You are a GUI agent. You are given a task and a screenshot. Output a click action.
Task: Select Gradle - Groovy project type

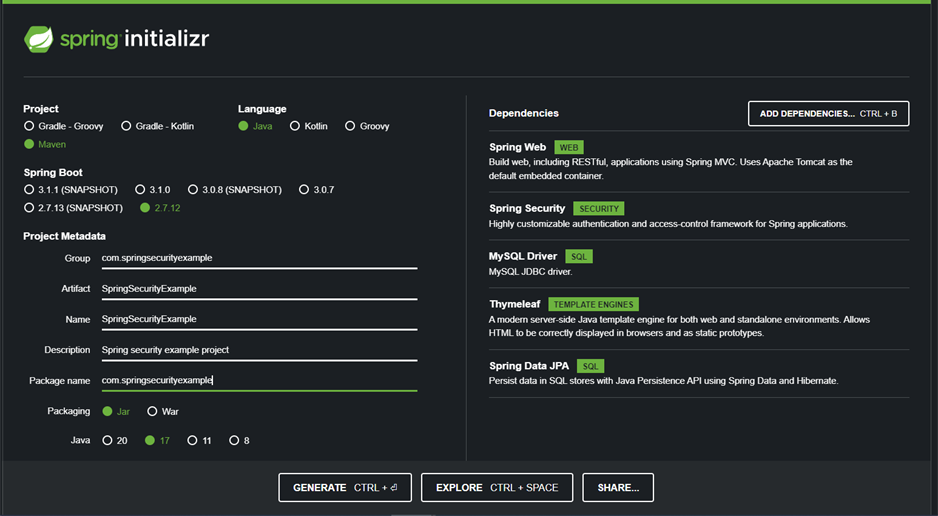click(29, 126)
